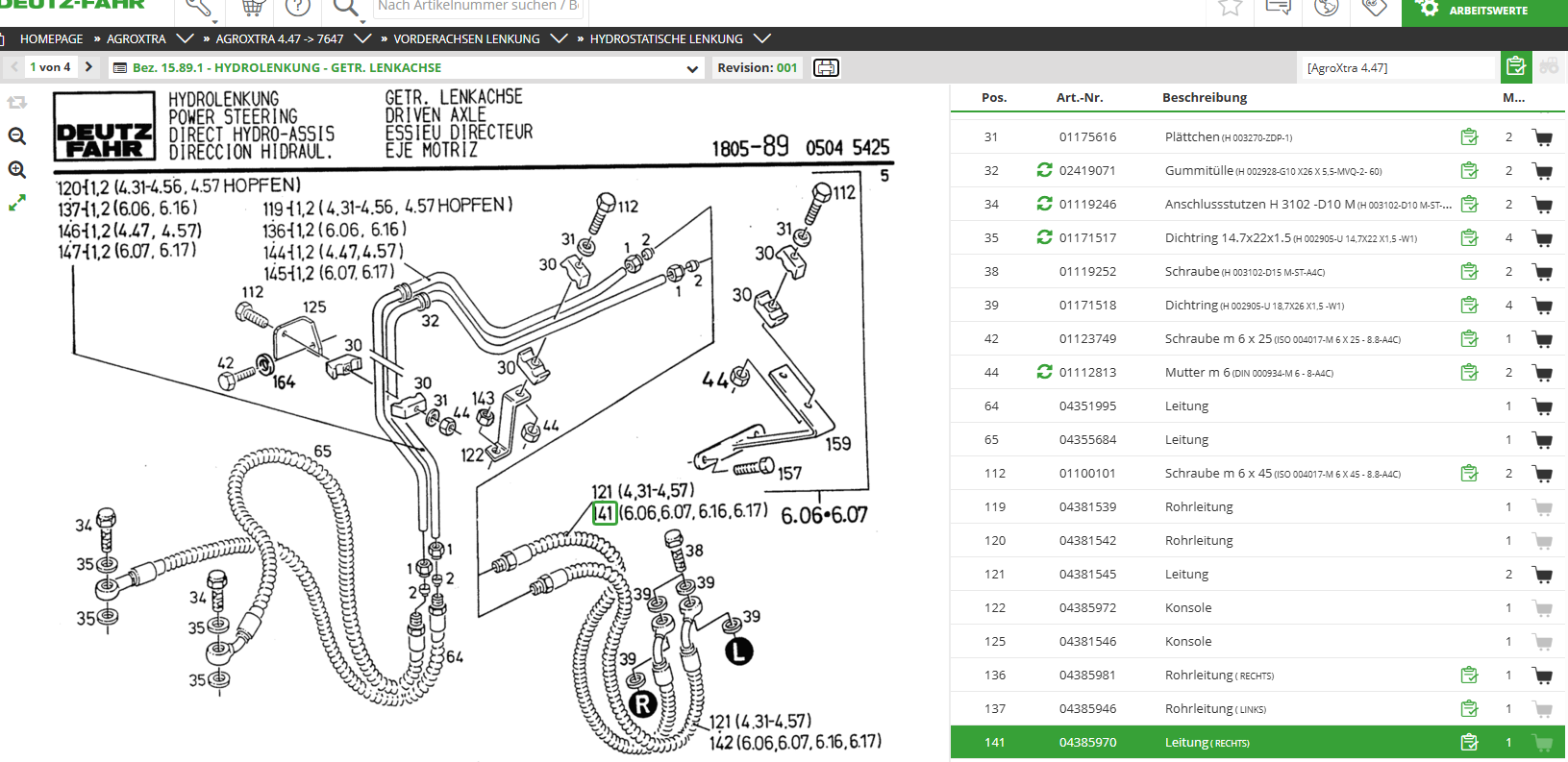The width and height of the screenshot is (1568, 762).
Task: Go to next page of 4
Action: coord(88,67)
